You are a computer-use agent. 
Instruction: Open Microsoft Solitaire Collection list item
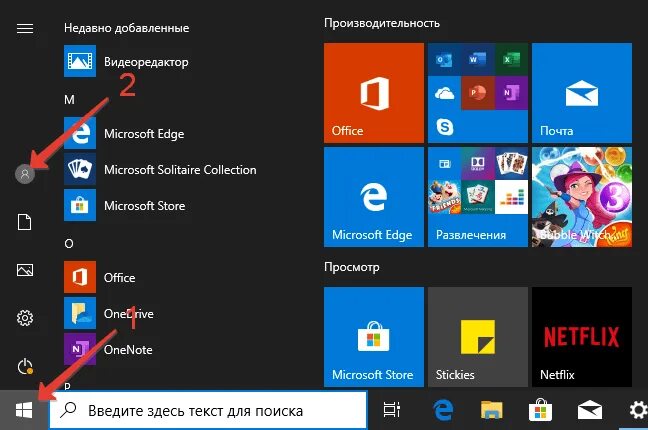[160, 169]
